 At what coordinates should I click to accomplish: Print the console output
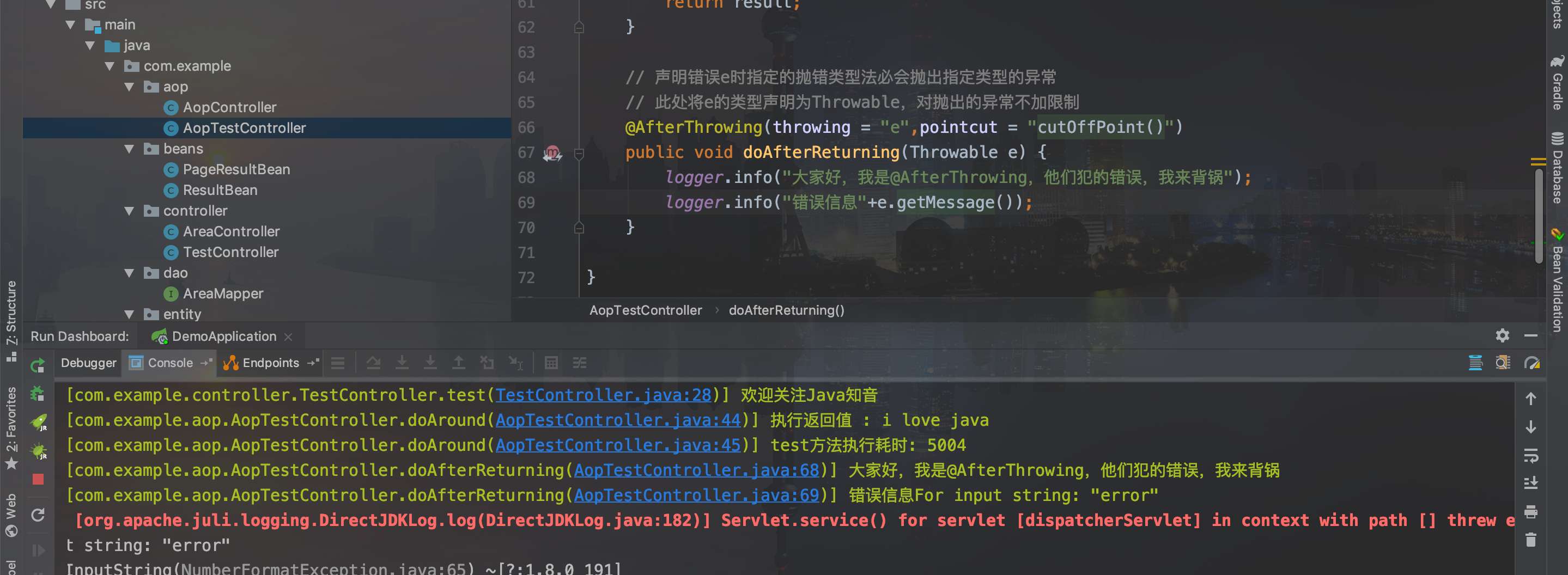pyautogui.click(x=1531, y=511)
